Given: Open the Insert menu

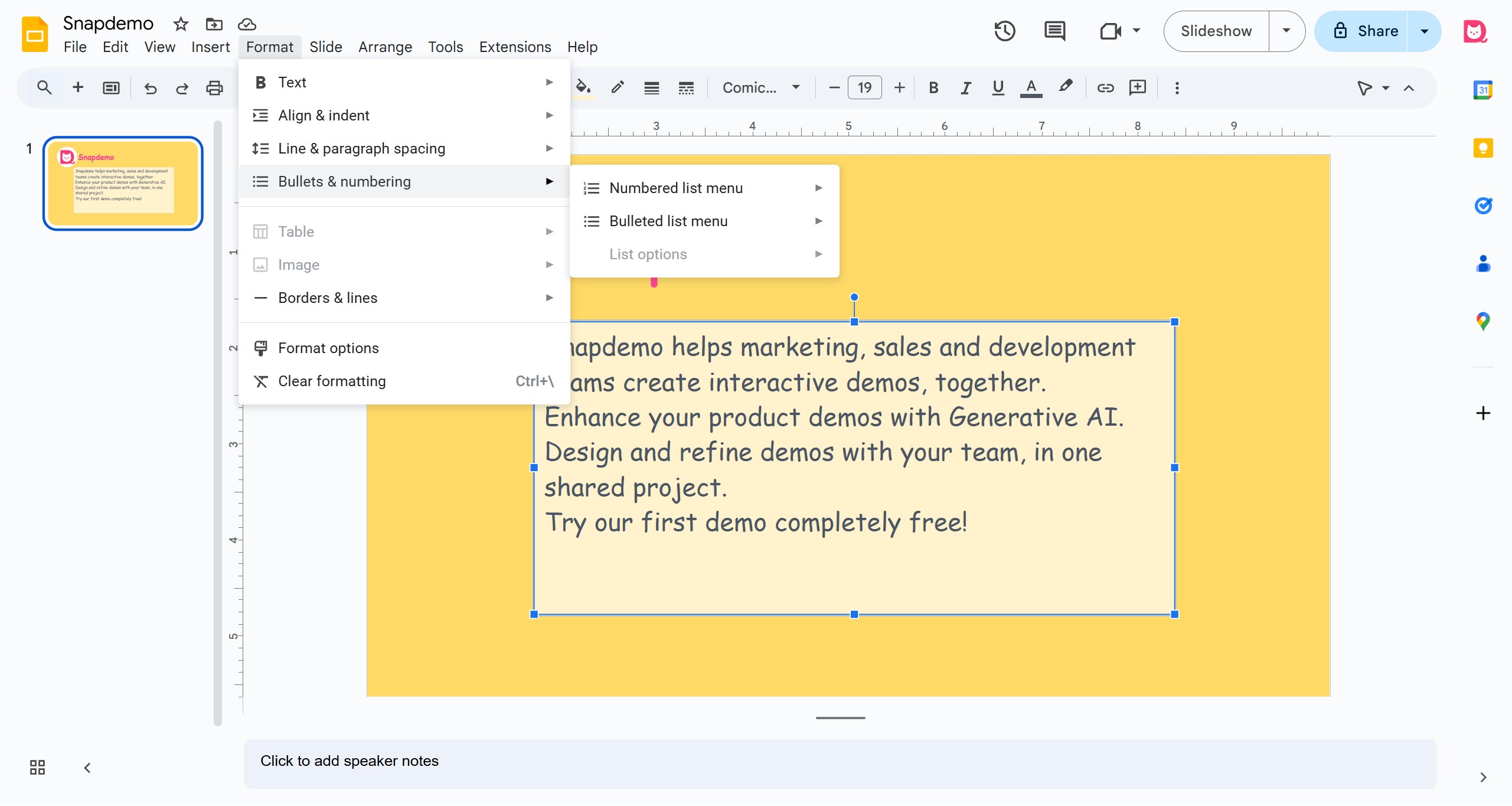Looking at the screenshot, I should coord(210,47).
